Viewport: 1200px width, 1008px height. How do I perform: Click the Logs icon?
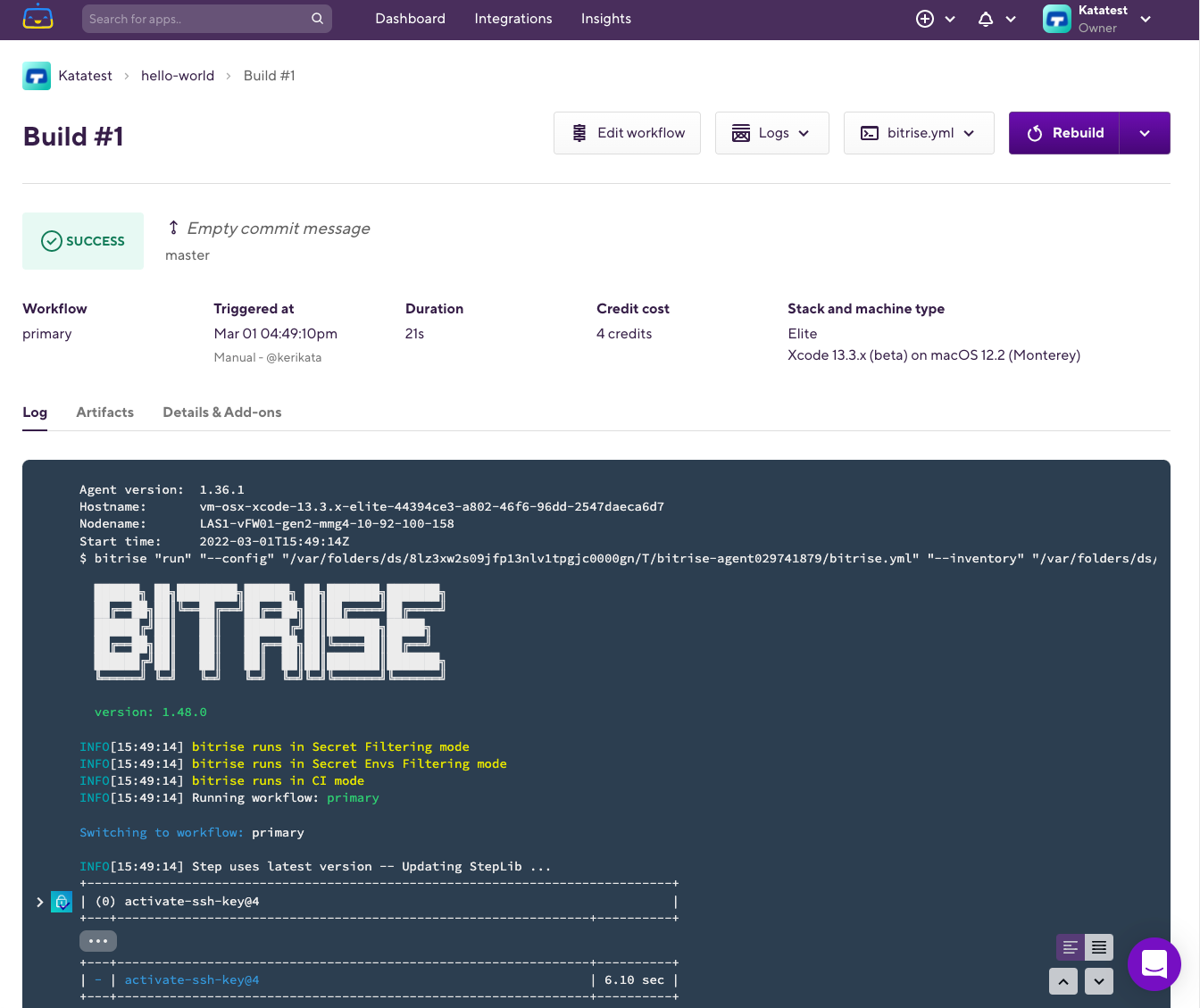pos(741,133)
